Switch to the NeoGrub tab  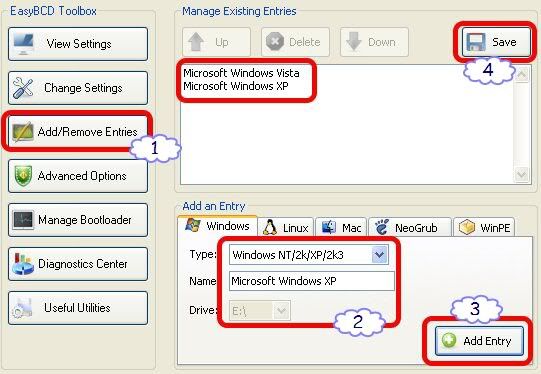410,227
